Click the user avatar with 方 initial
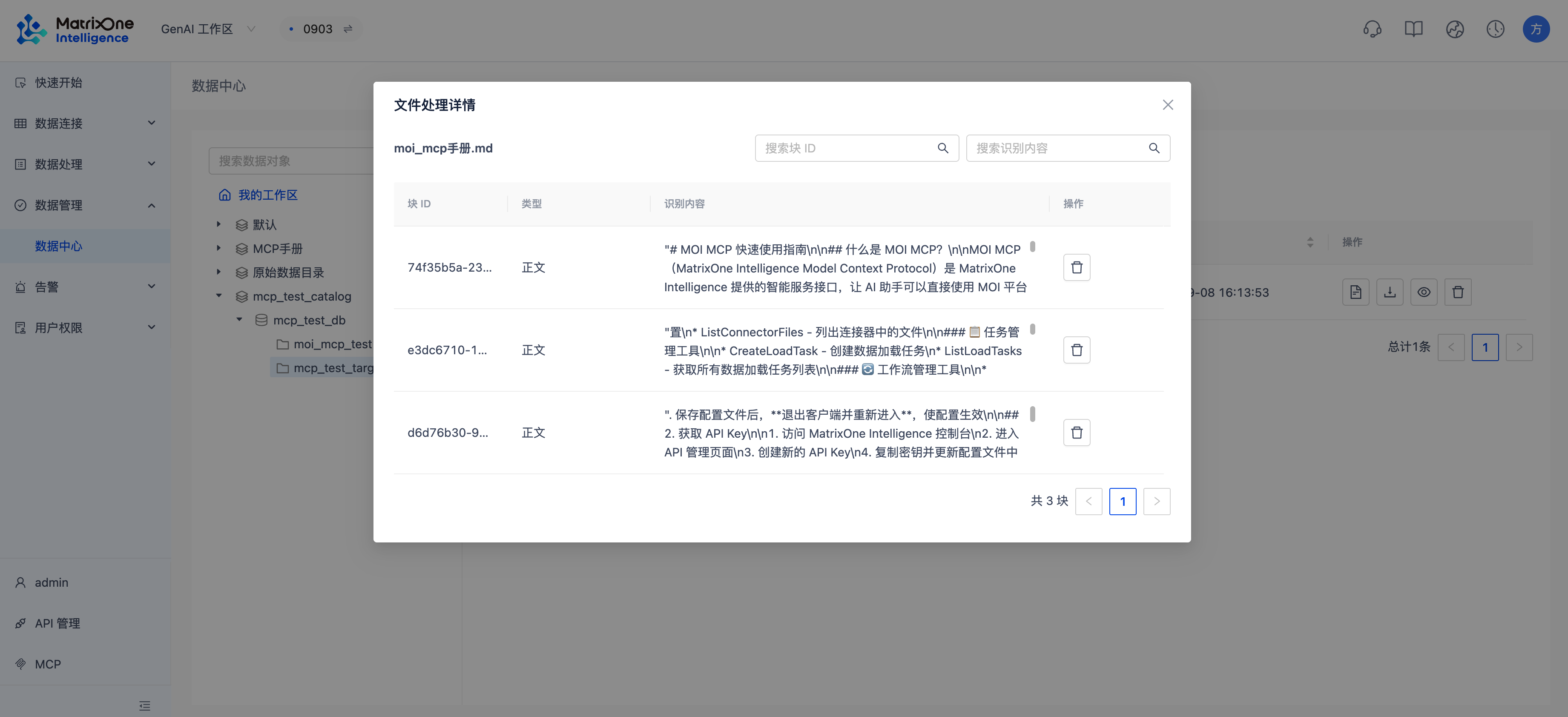This screenshot has height=717, width=1568. (x=1536, y=29)
